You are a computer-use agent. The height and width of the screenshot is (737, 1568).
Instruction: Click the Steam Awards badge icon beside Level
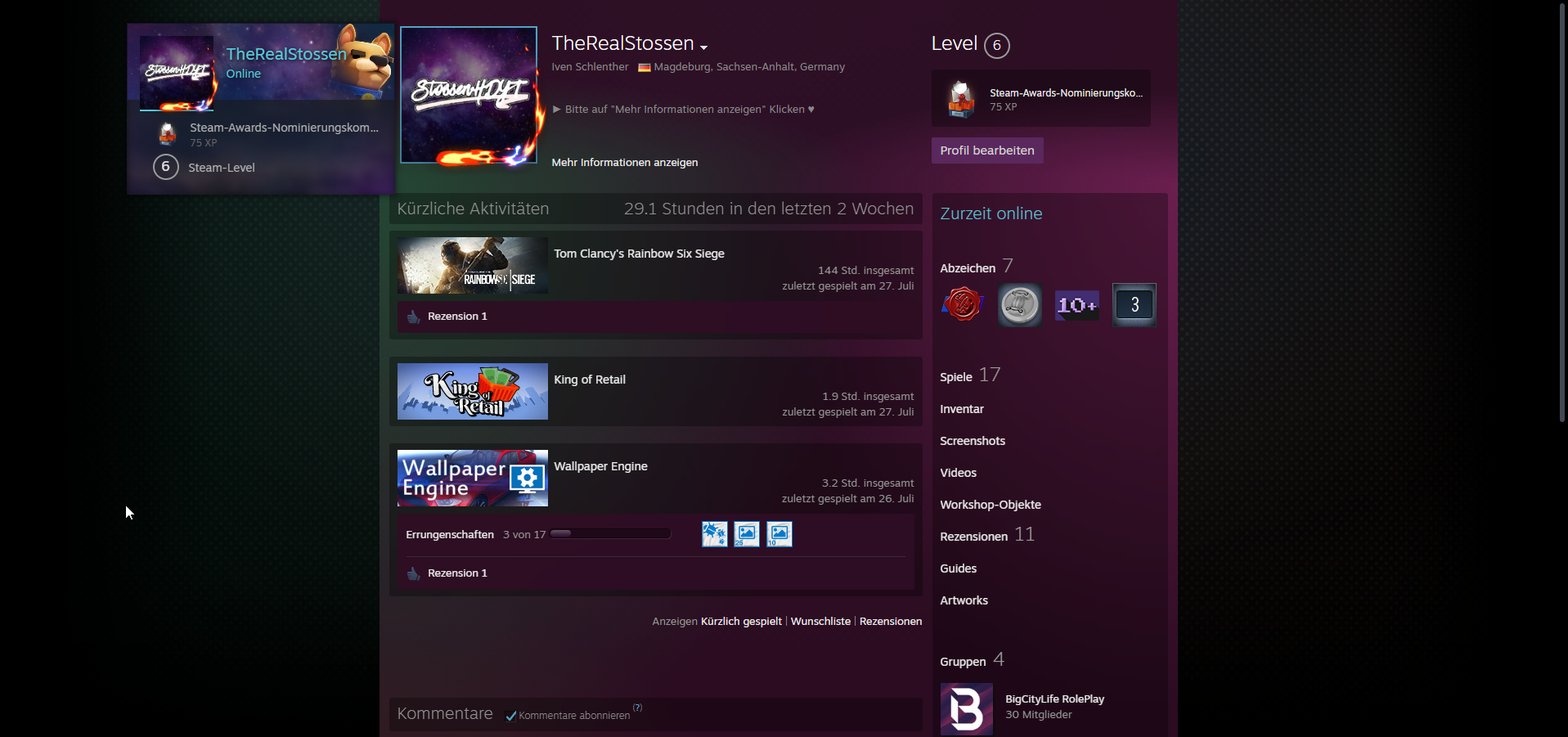961,99
